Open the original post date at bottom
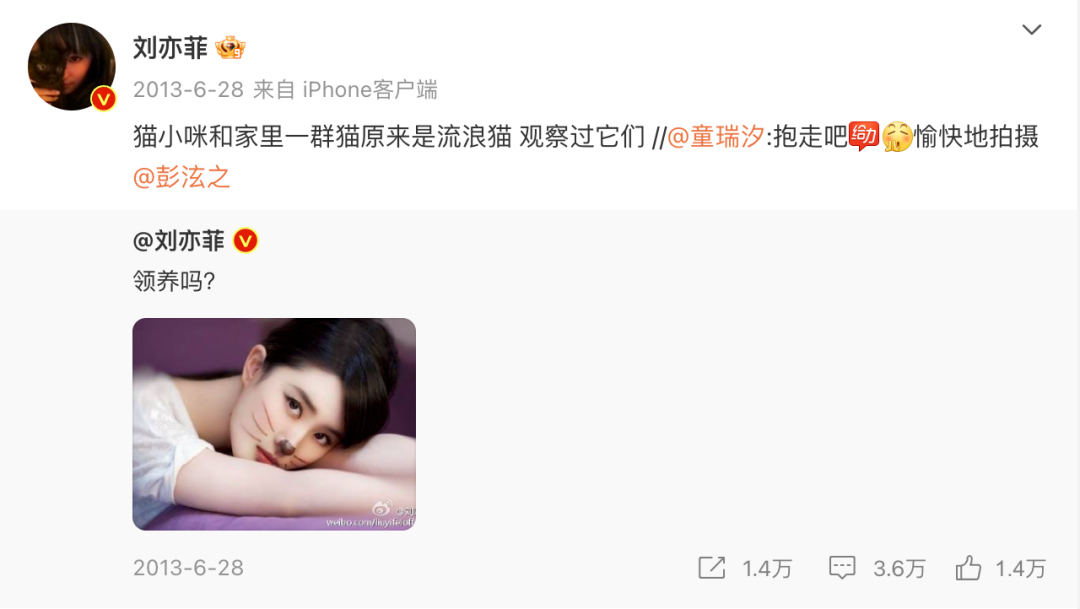Viewport: 1080px width, 609px height. click(x=188, y=568)
